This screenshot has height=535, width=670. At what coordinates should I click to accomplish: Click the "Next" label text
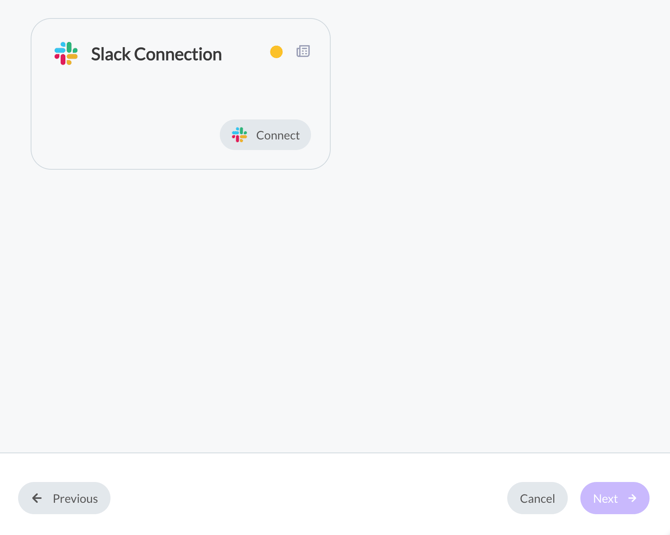(605, 498)
